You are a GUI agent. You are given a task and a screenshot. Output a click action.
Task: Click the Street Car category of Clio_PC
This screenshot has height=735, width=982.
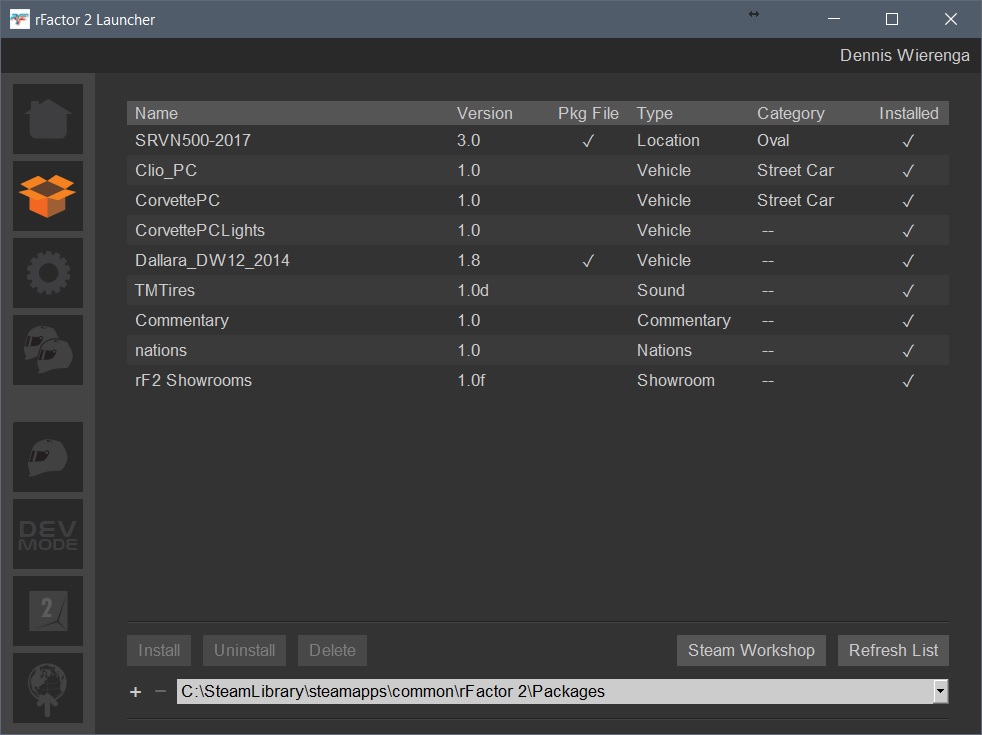coord(795,170)
